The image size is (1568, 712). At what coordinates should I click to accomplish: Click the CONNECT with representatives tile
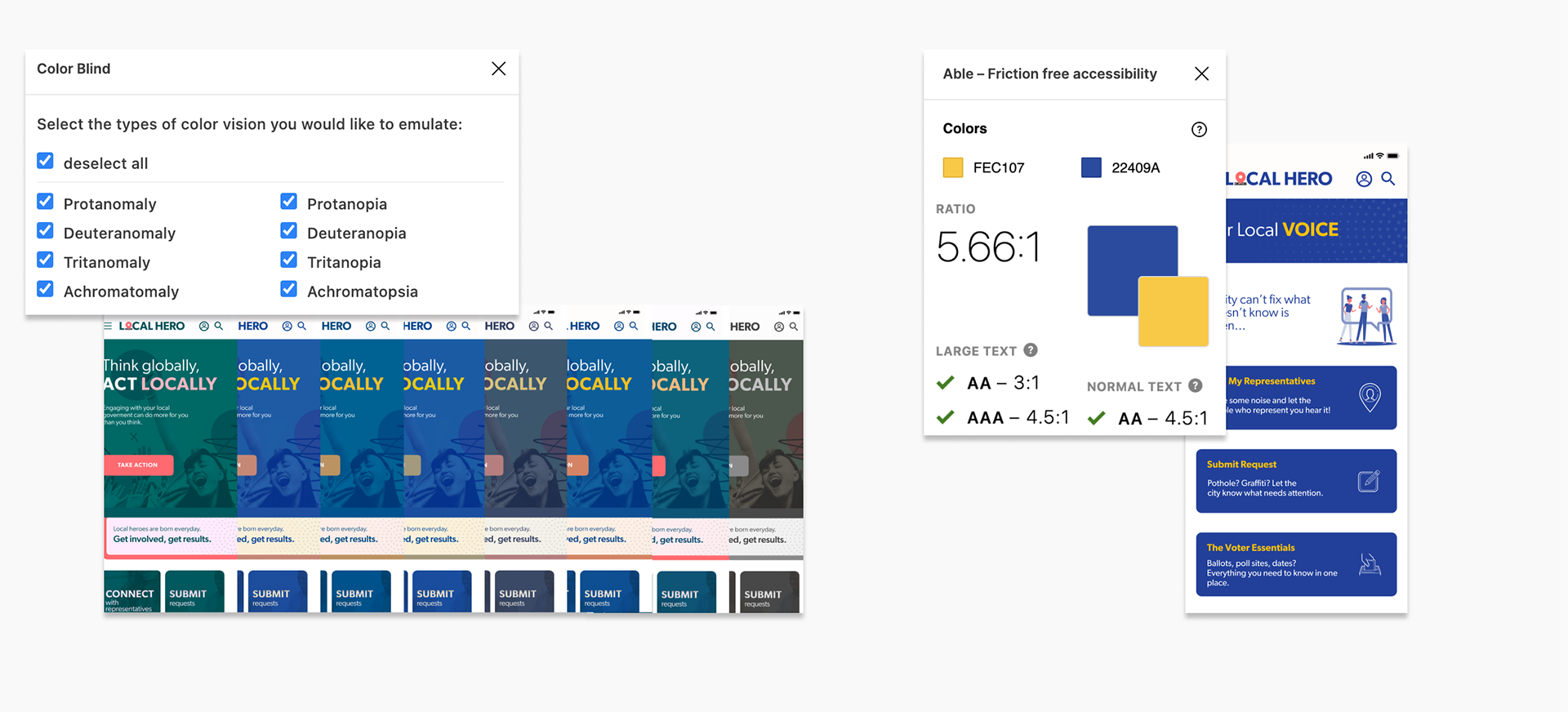pos(131,593)
